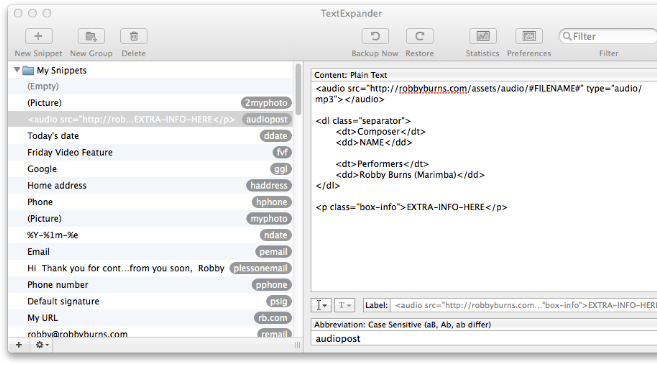
Task: Select the My Snippets folder icon
Action: coord(28,70)
